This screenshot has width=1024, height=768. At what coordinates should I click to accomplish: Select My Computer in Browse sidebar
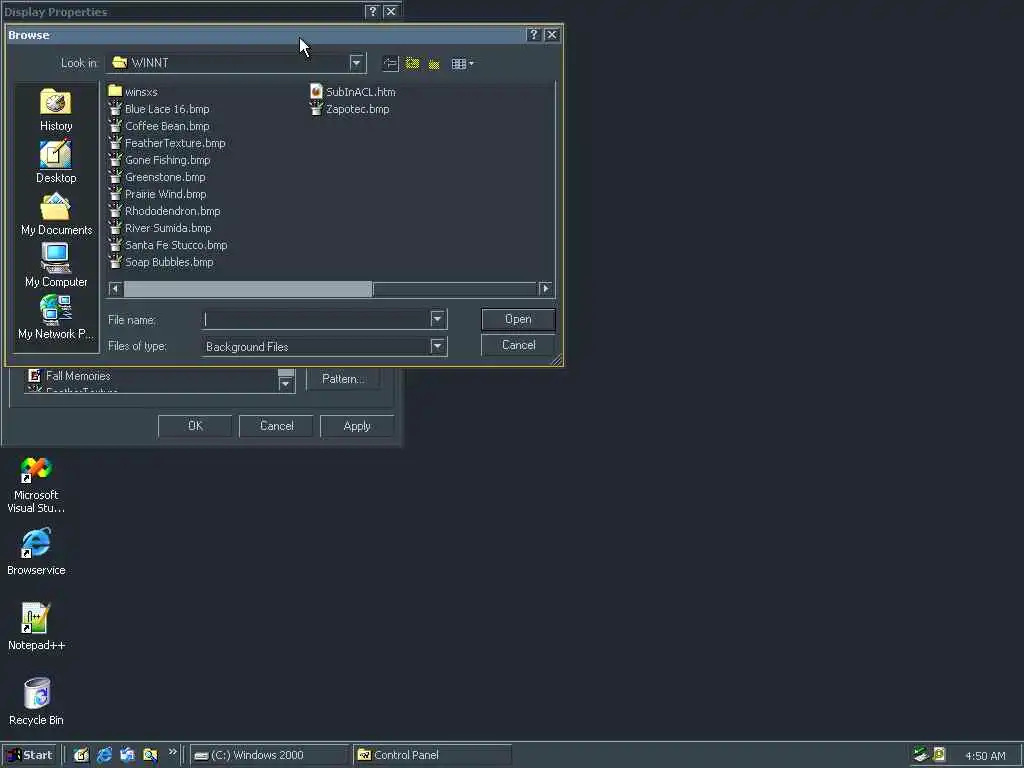[56, 266]
